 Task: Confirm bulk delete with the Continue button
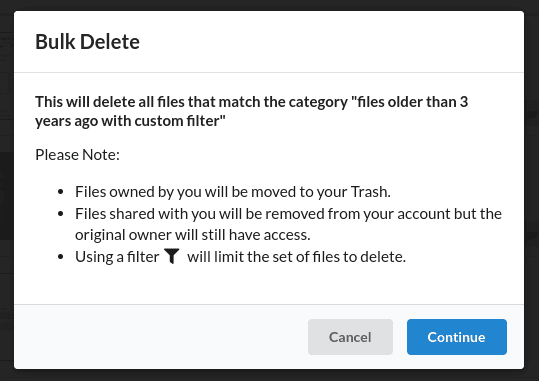456,337
